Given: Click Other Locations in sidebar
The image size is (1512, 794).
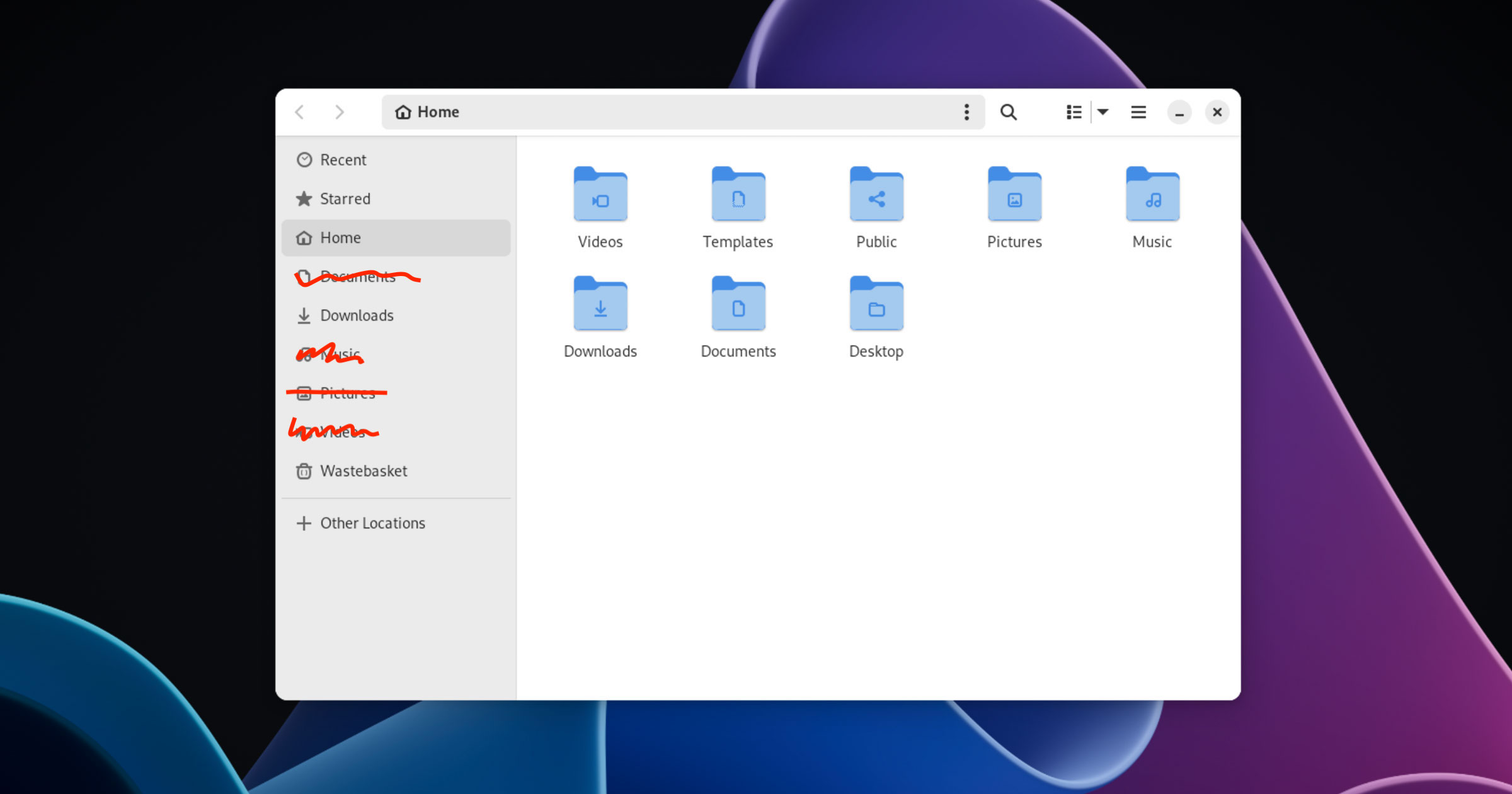Looking at the screenshot, I should point(372,524).
